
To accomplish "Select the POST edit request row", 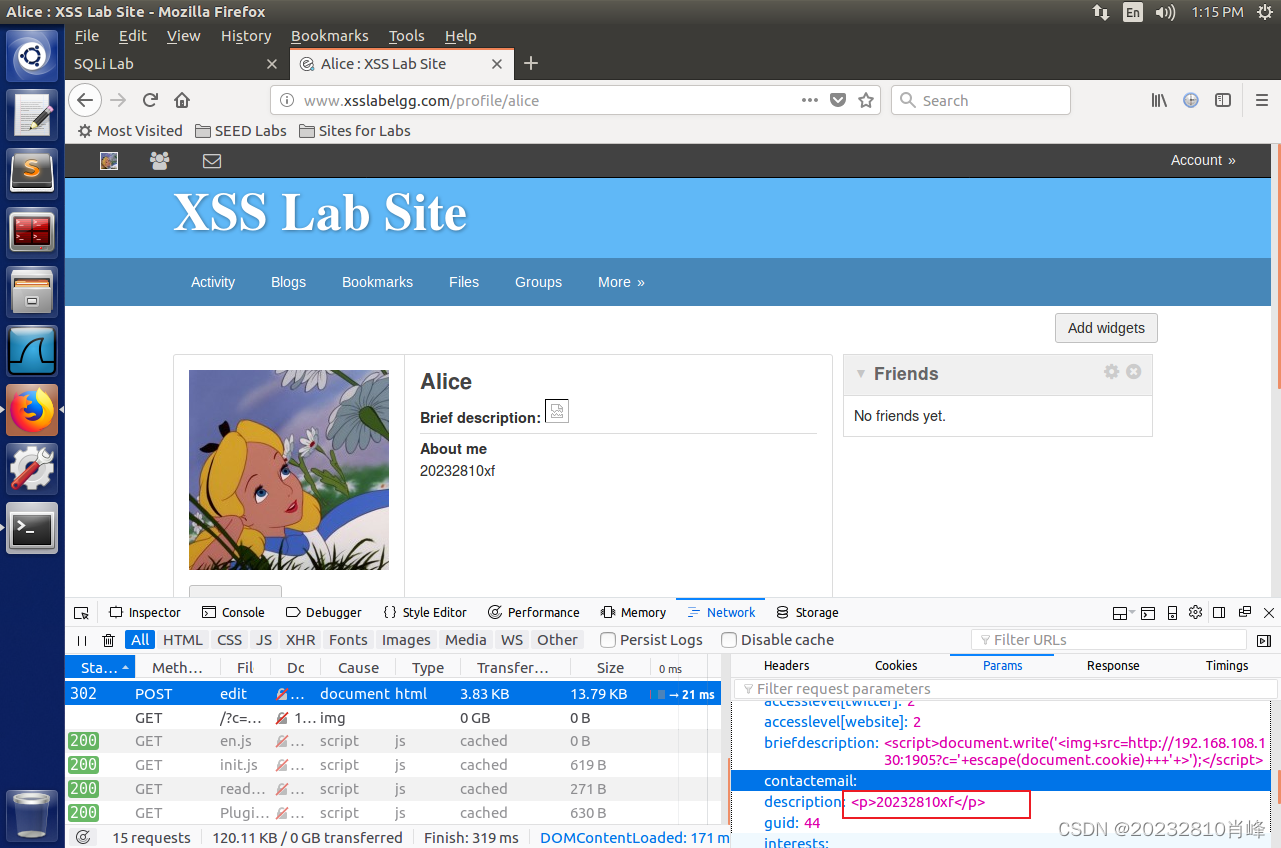I will click(393, 694).
